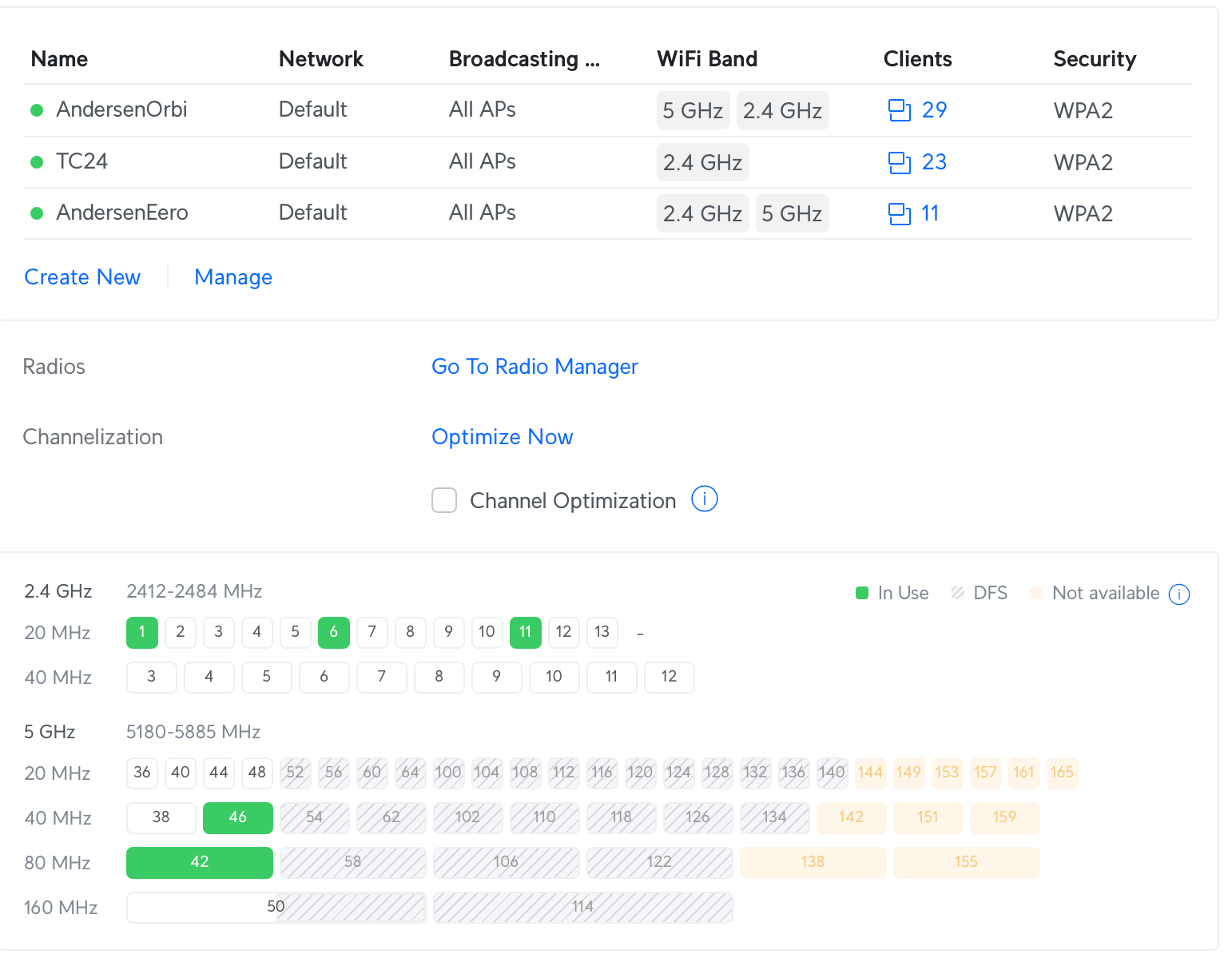This screenshot has height=954, width=1232.
Task: Open the Manage WiFi link
Action: point(233,277)
